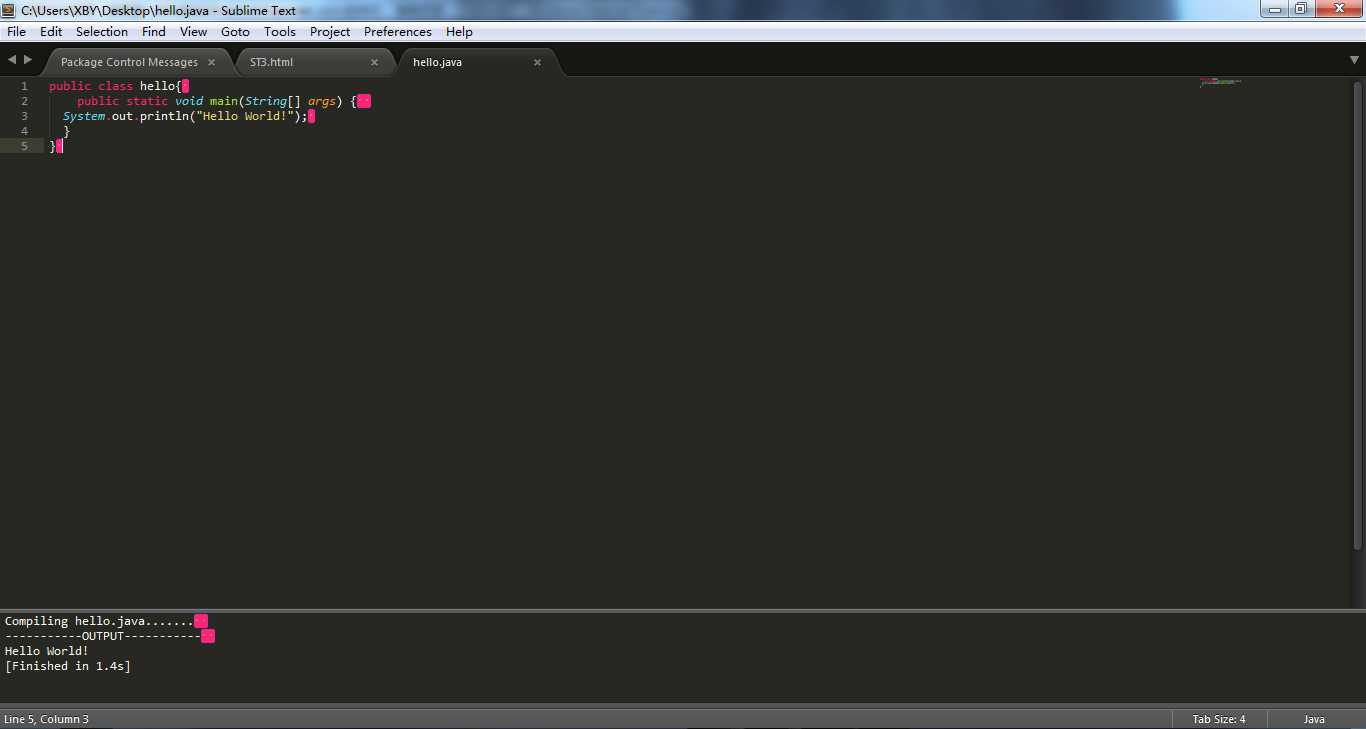This screenshot has width=1366, height=729.
Task: Click line number 3 in gutter
Action: click(24, 116)
